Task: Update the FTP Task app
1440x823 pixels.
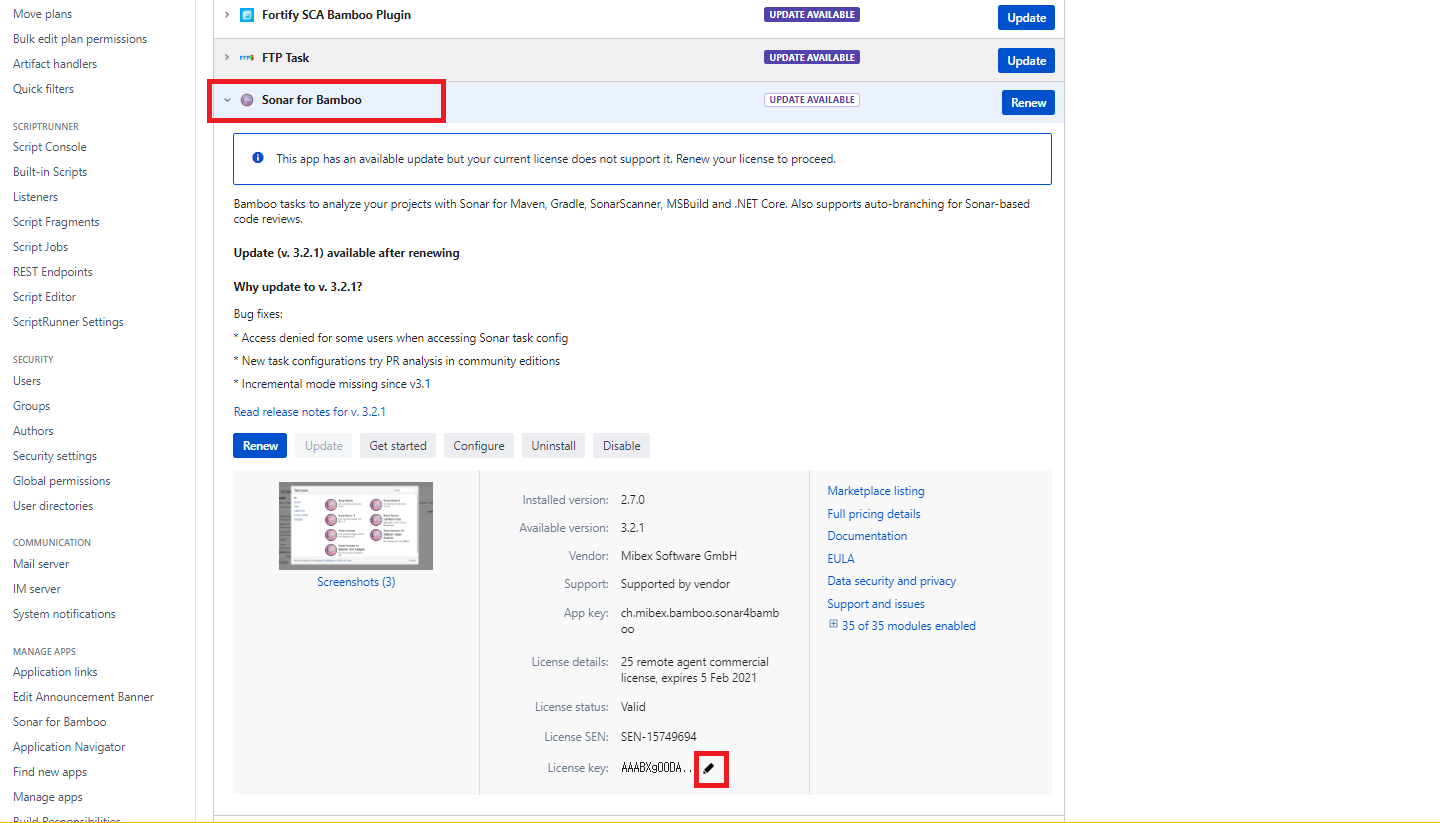Action: [x=1026, y=61]
